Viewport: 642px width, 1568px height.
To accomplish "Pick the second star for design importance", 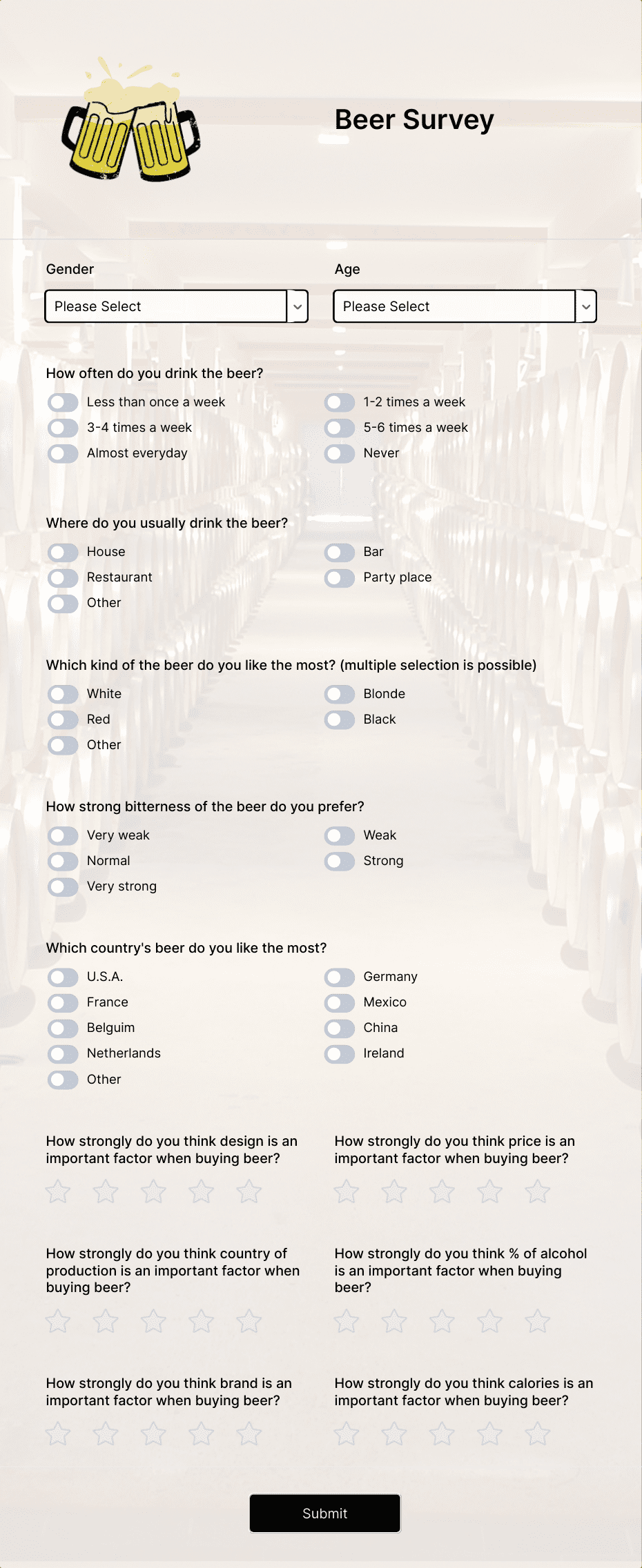I will tap(106, 1191).
